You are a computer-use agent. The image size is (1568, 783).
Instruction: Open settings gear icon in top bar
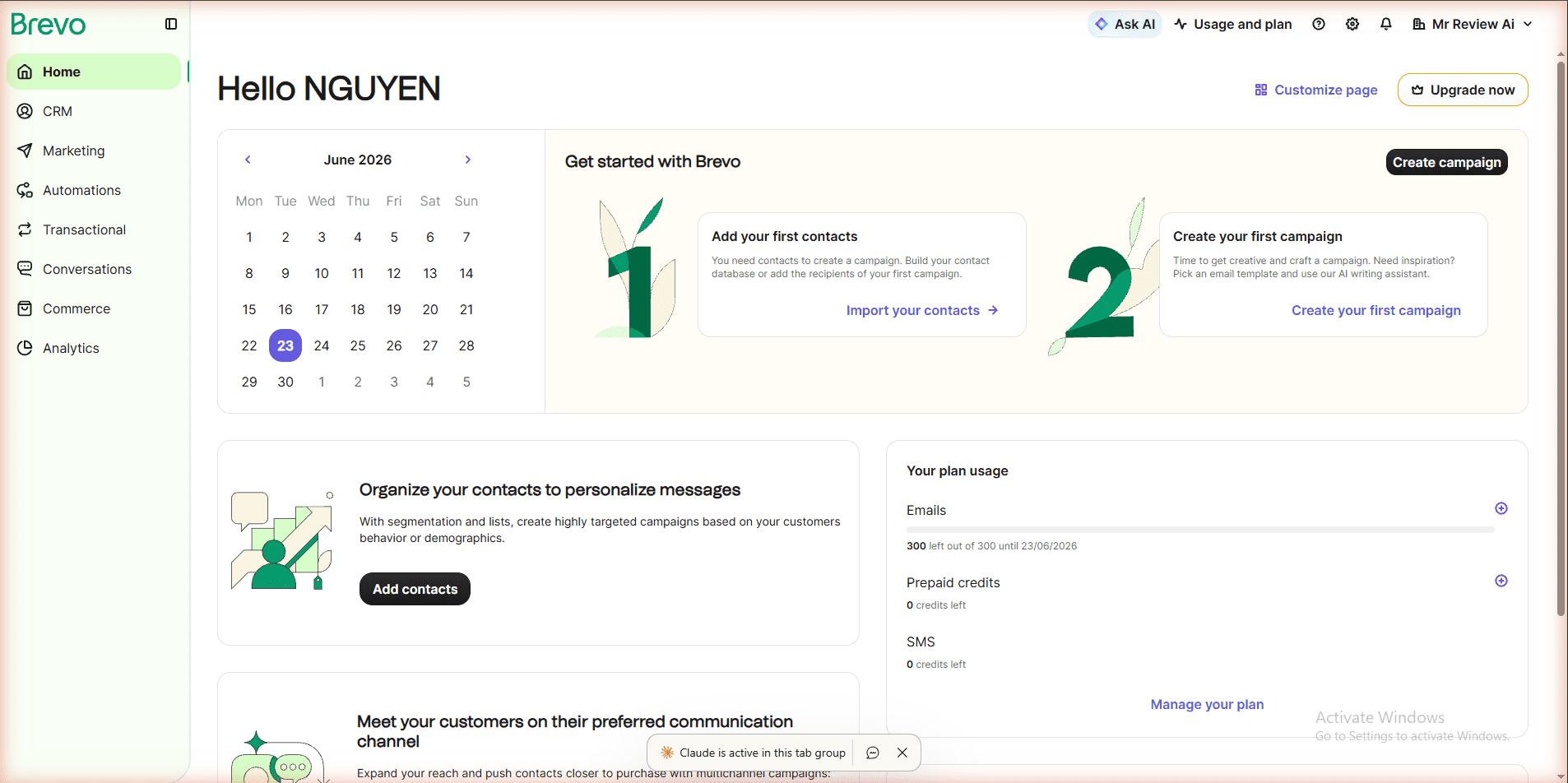[1352, 24]
